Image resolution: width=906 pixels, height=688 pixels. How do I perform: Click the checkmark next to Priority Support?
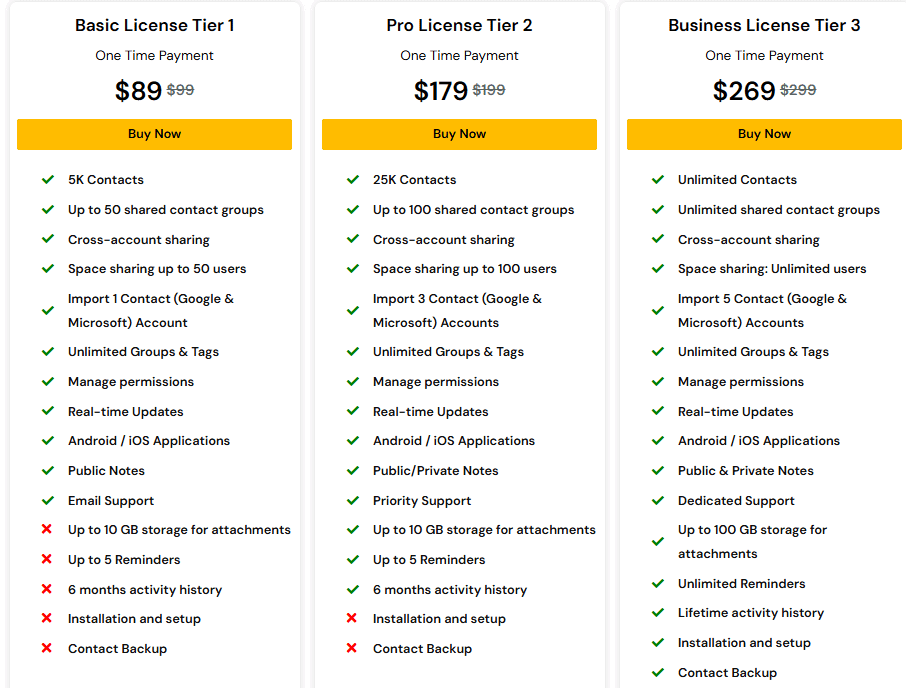[x=352, y=501]
